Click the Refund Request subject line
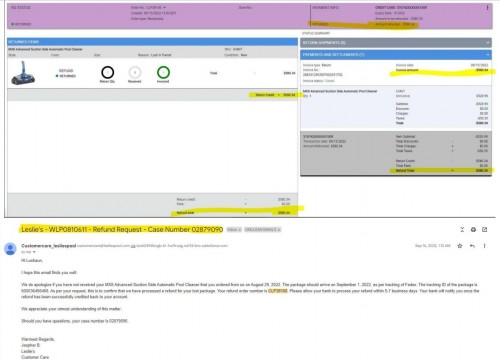This screenshot has height=360, width=500. coord(122,229)
